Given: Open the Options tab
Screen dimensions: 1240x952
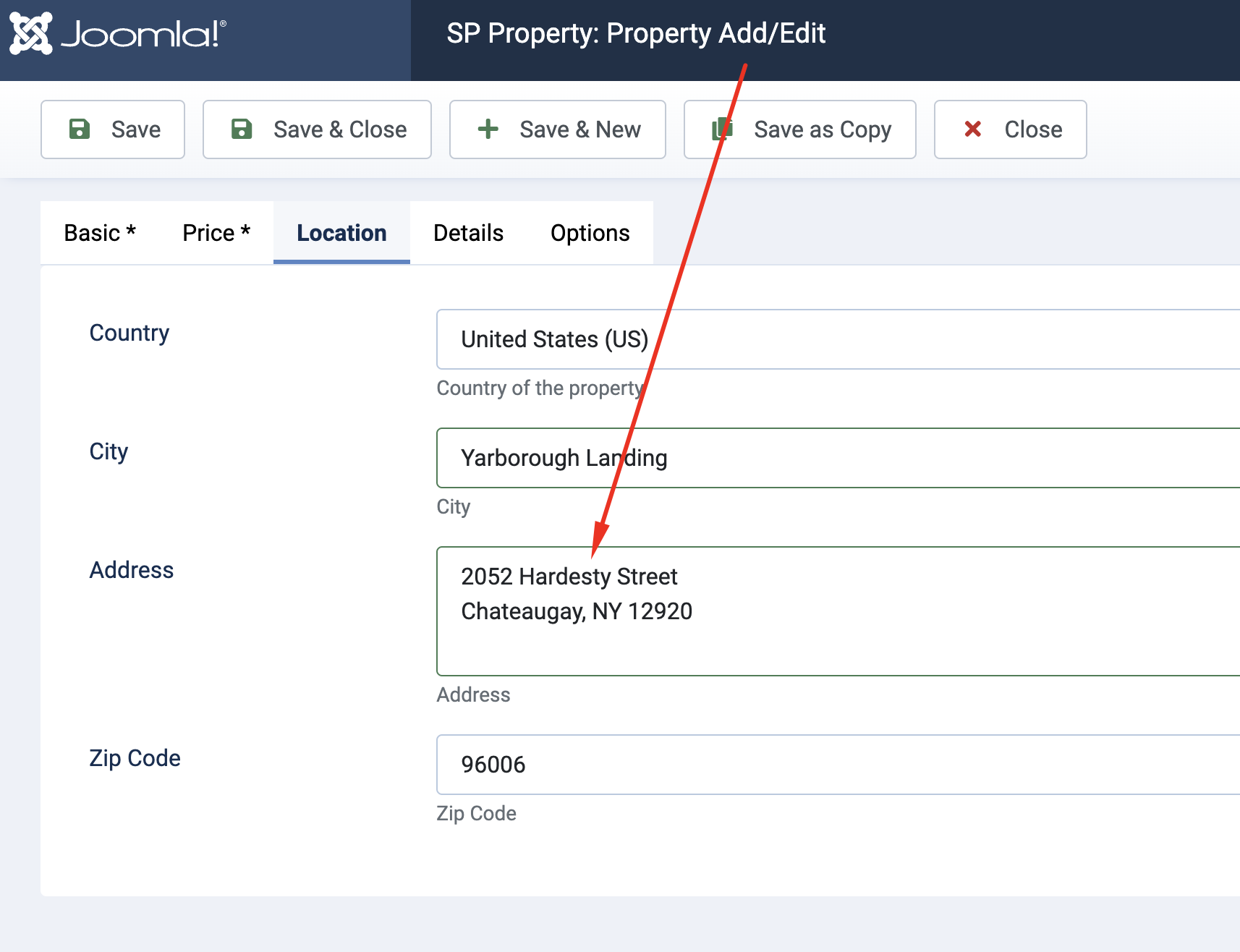Looking at the screenshot, I should click(590, 233).
